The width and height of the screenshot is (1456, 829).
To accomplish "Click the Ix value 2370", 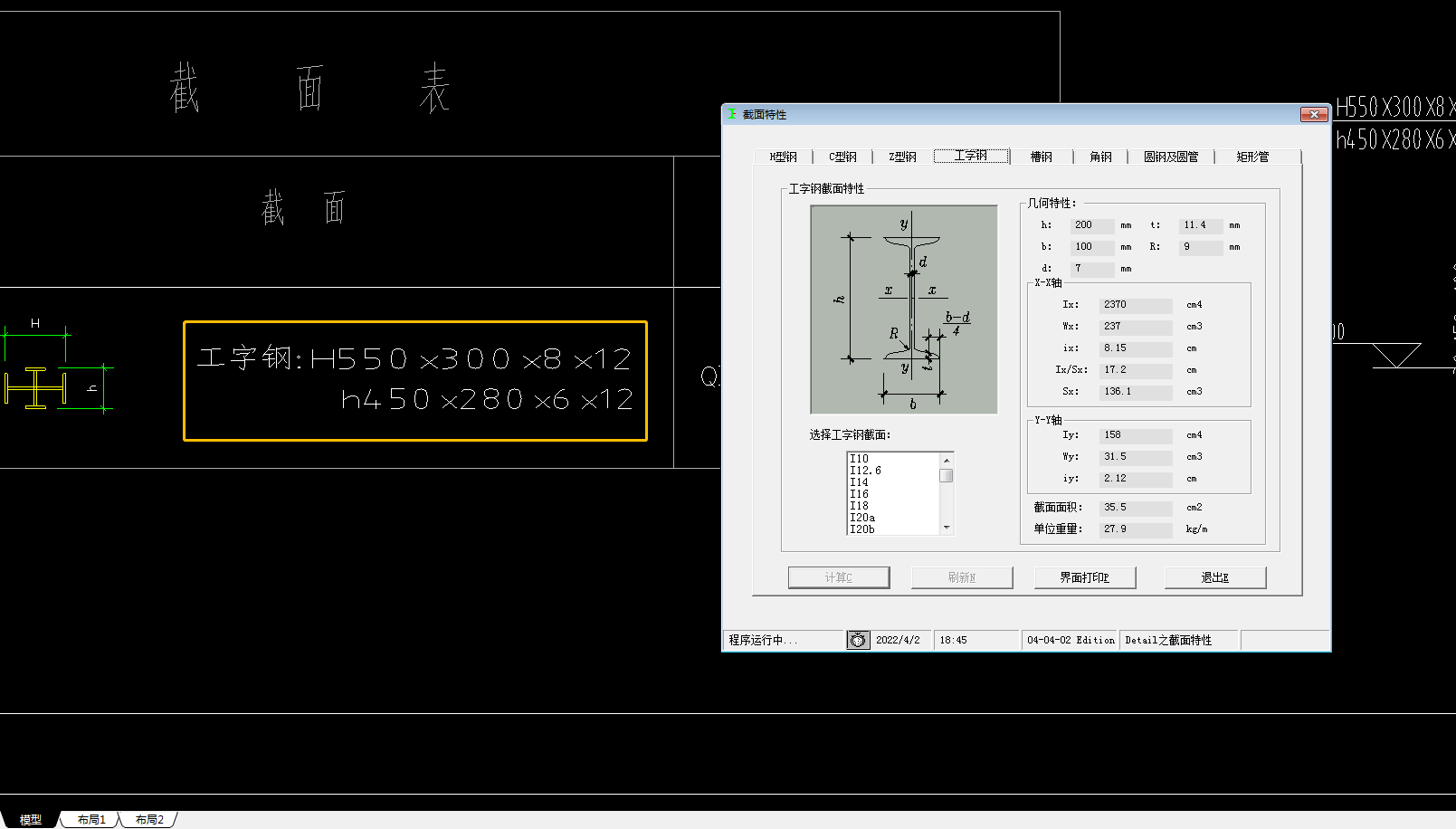I will tap(1136, 305).
